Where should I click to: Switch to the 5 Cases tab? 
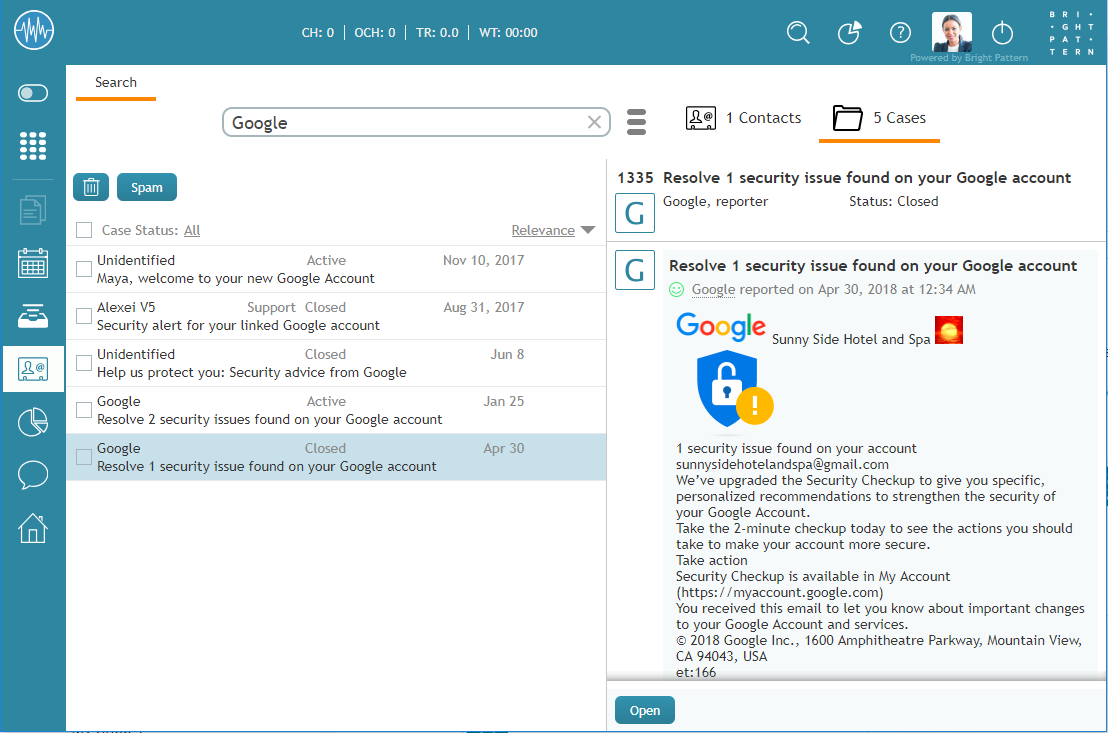coord(879,118)
